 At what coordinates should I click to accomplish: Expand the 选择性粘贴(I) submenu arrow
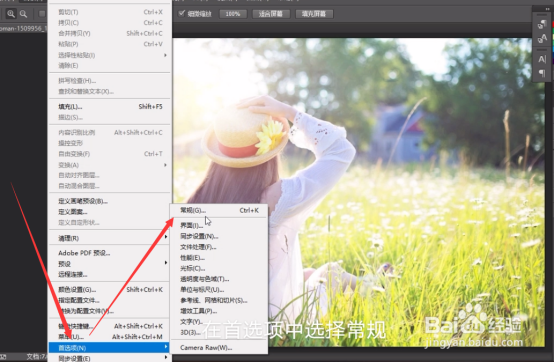(165, 55)
